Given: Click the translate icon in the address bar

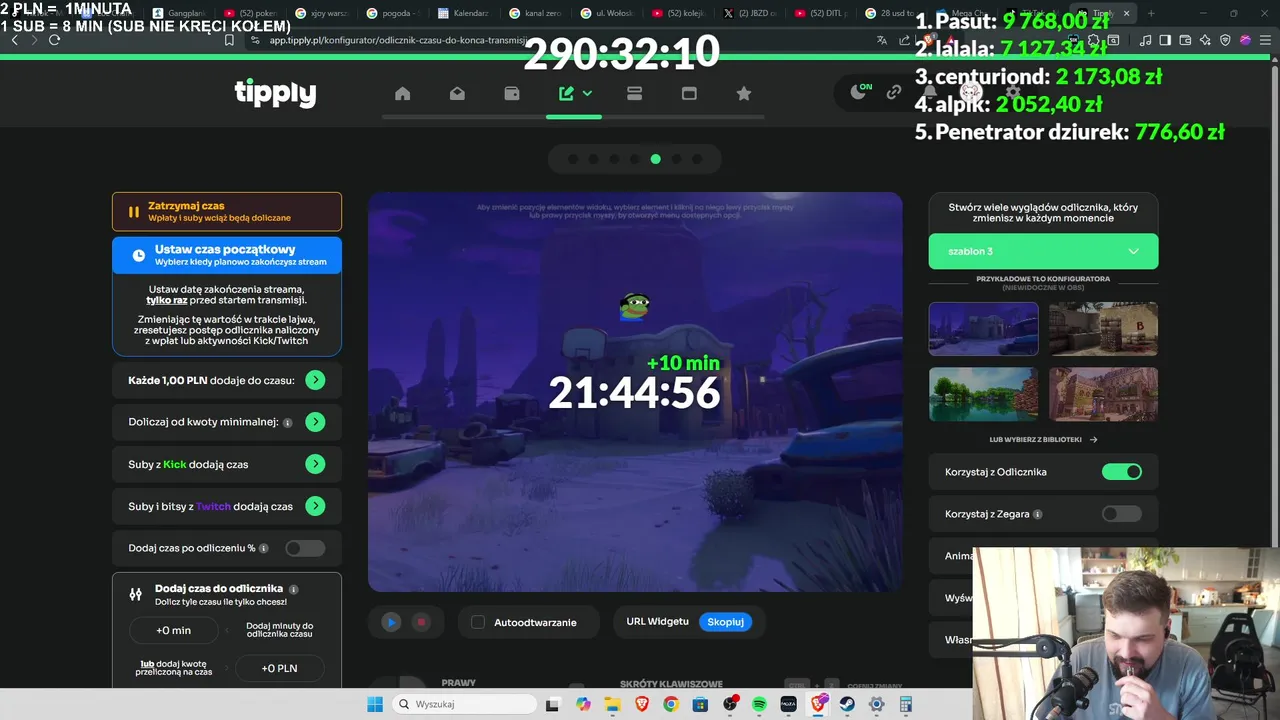Looking at the screenshot, I should [x=881, y=40].
